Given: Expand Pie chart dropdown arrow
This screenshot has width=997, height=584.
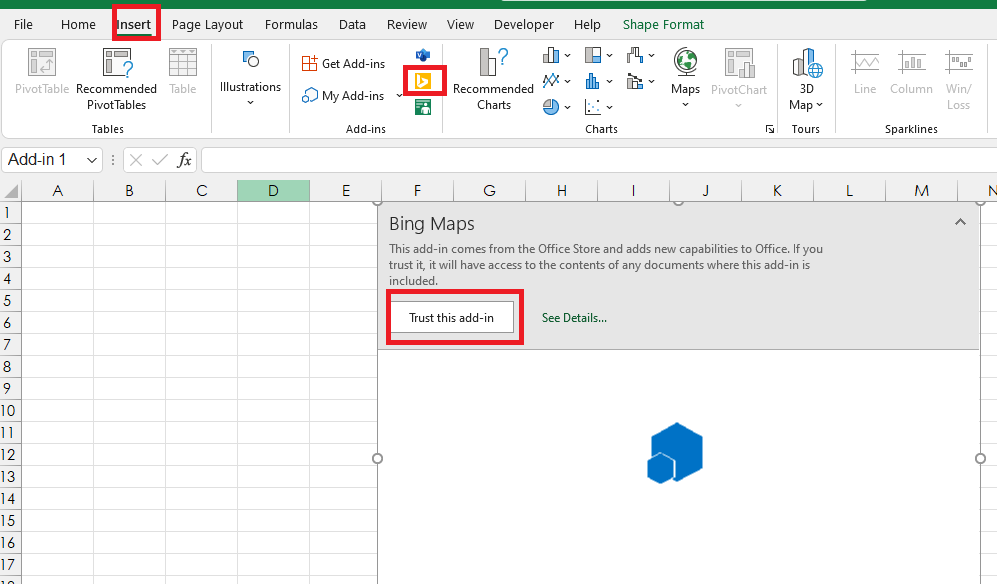Looking at the screenshot, I should (x=567, y=107).
